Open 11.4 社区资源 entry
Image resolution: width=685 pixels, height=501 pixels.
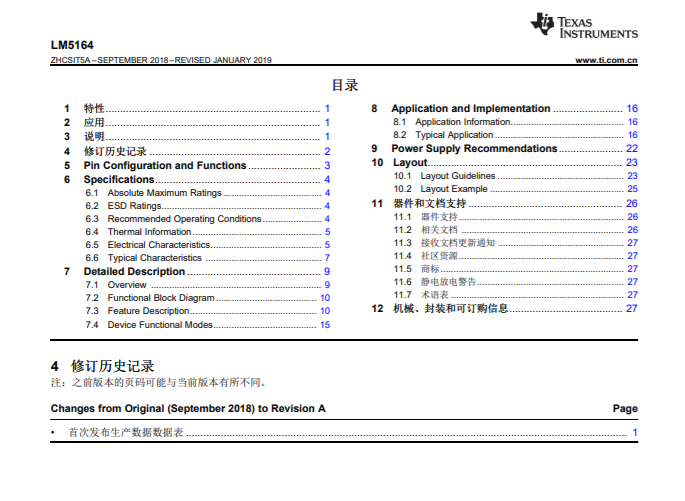click(515, 256)
